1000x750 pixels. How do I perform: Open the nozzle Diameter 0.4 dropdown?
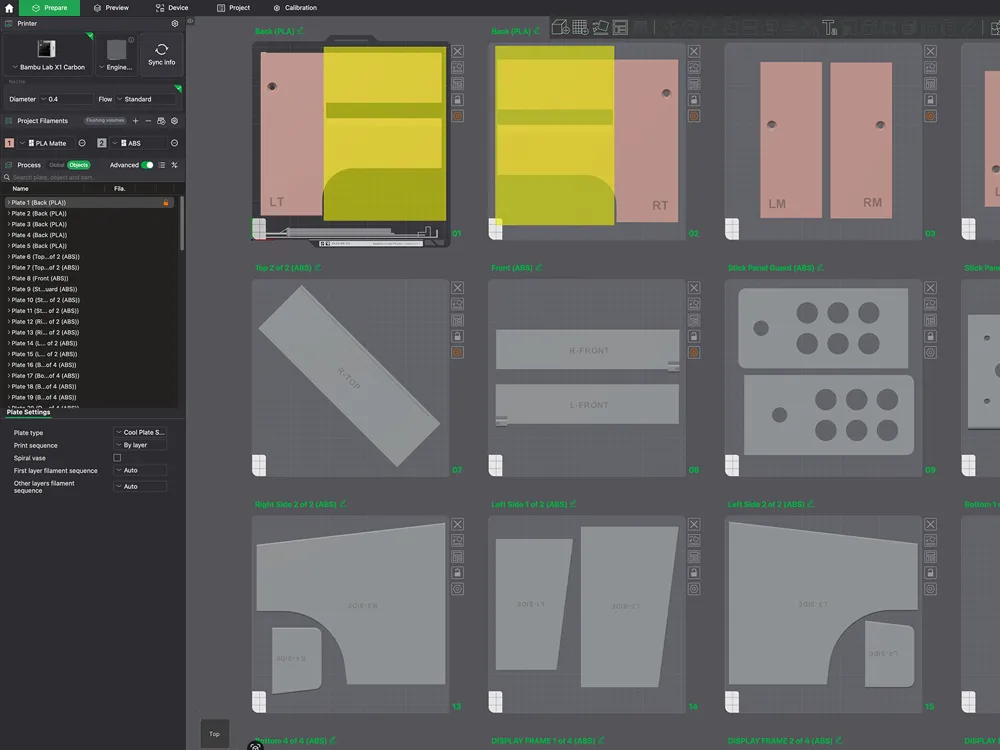pos(66,99)
